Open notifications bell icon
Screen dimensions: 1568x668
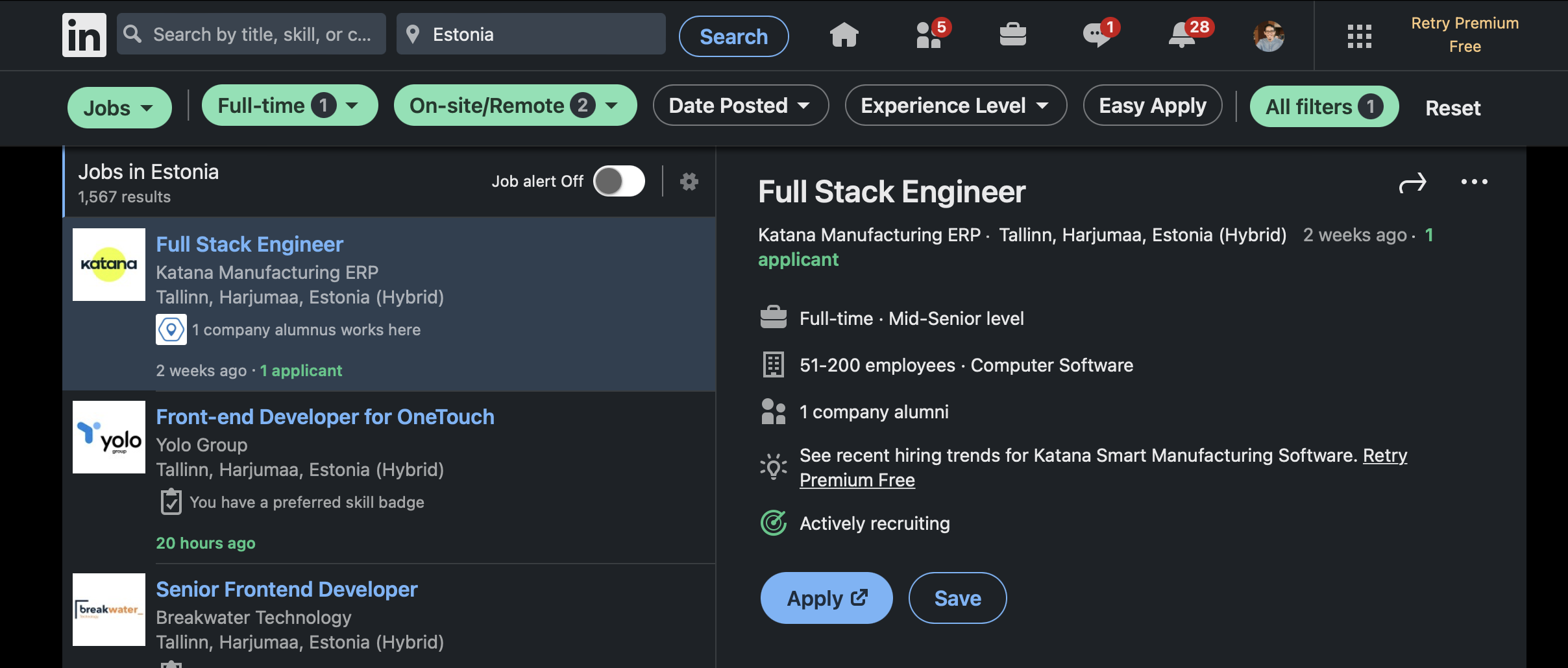click(x=1182, y=35)
